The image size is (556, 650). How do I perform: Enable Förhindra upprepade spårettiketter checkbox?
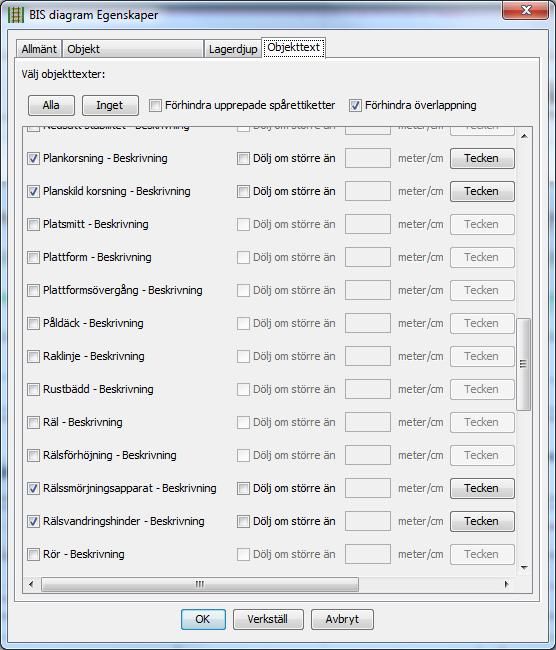pos(155,105)
